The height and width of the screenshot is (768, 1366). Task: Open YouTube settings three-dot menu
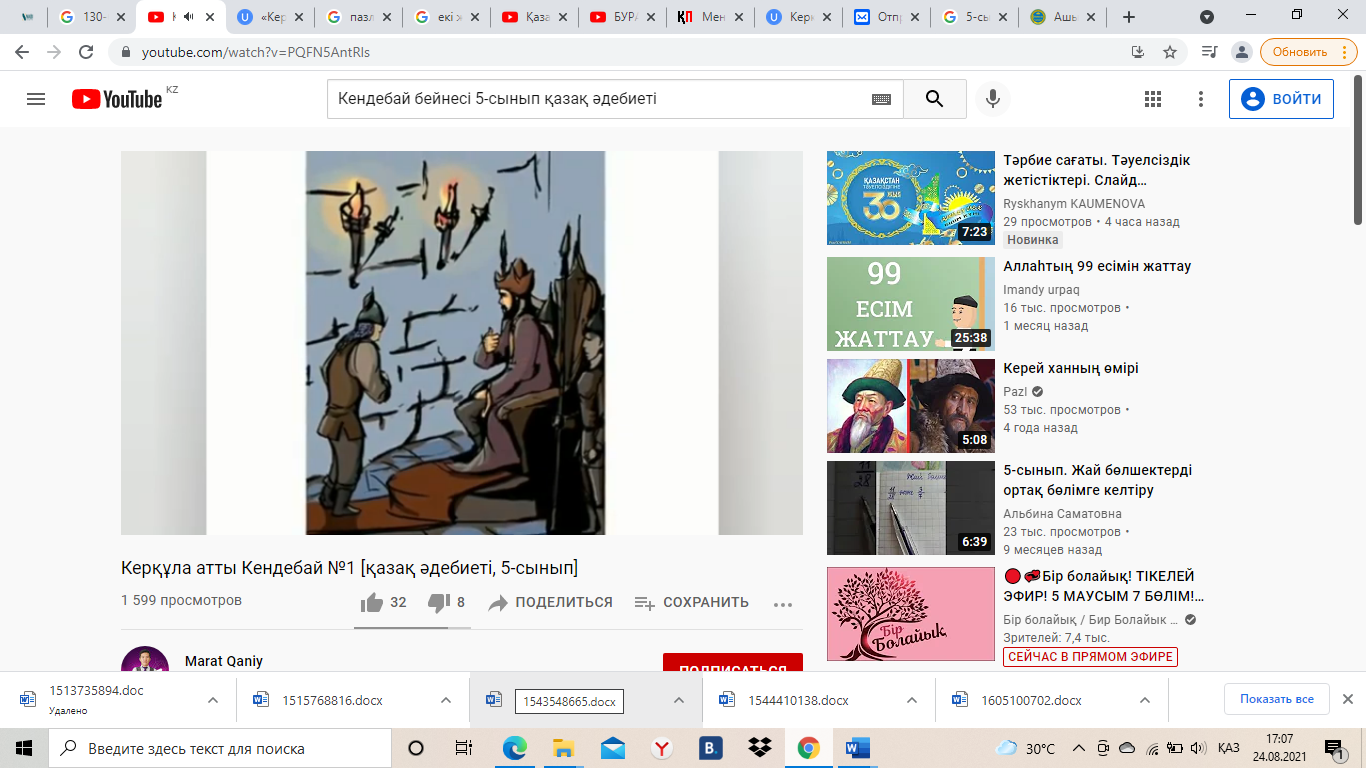click(1201, 99)
